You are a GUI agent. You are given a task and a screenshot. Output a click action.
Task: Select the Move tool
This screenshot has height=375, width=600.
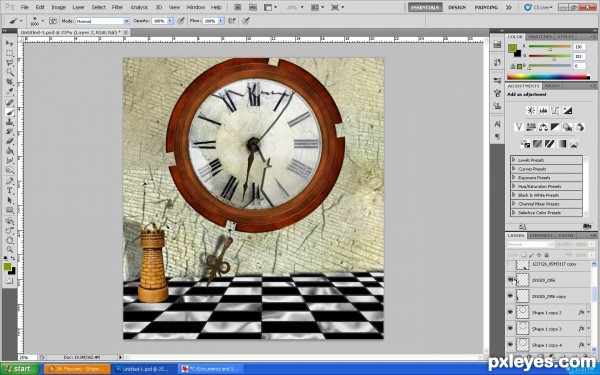(x=9, y=44)
